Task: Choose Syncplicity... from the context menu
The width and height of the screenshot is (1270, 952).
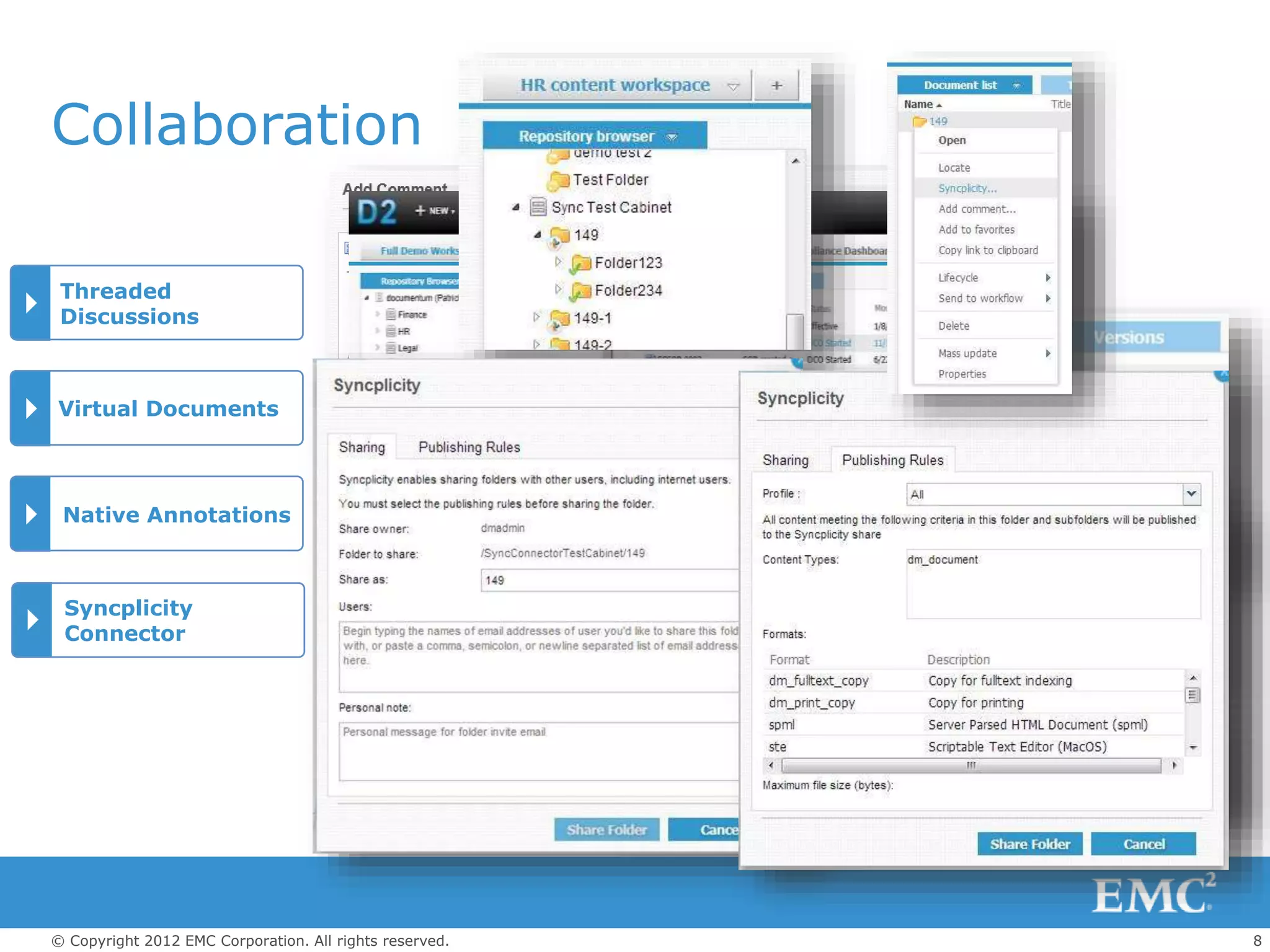Action: pyautogui.click(x=967, y=188)
